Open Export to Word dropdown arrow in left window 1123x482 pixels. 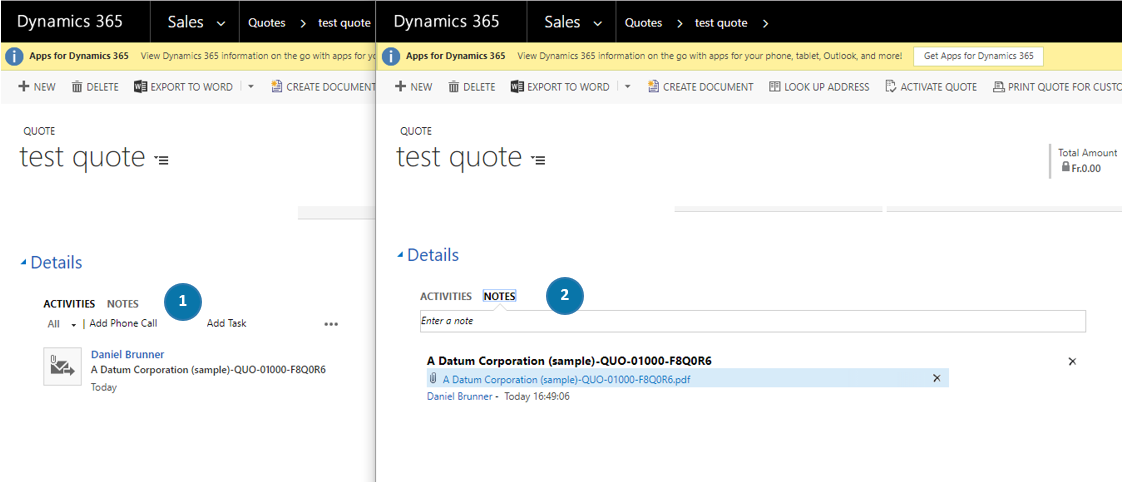click(x=251, y=87)
